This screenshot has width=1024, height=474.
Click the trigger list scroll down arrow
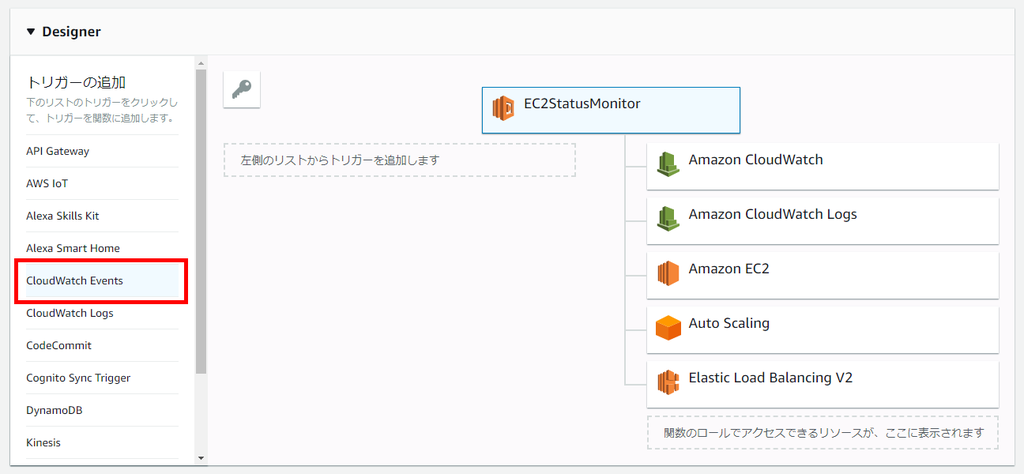pos(201,458)
